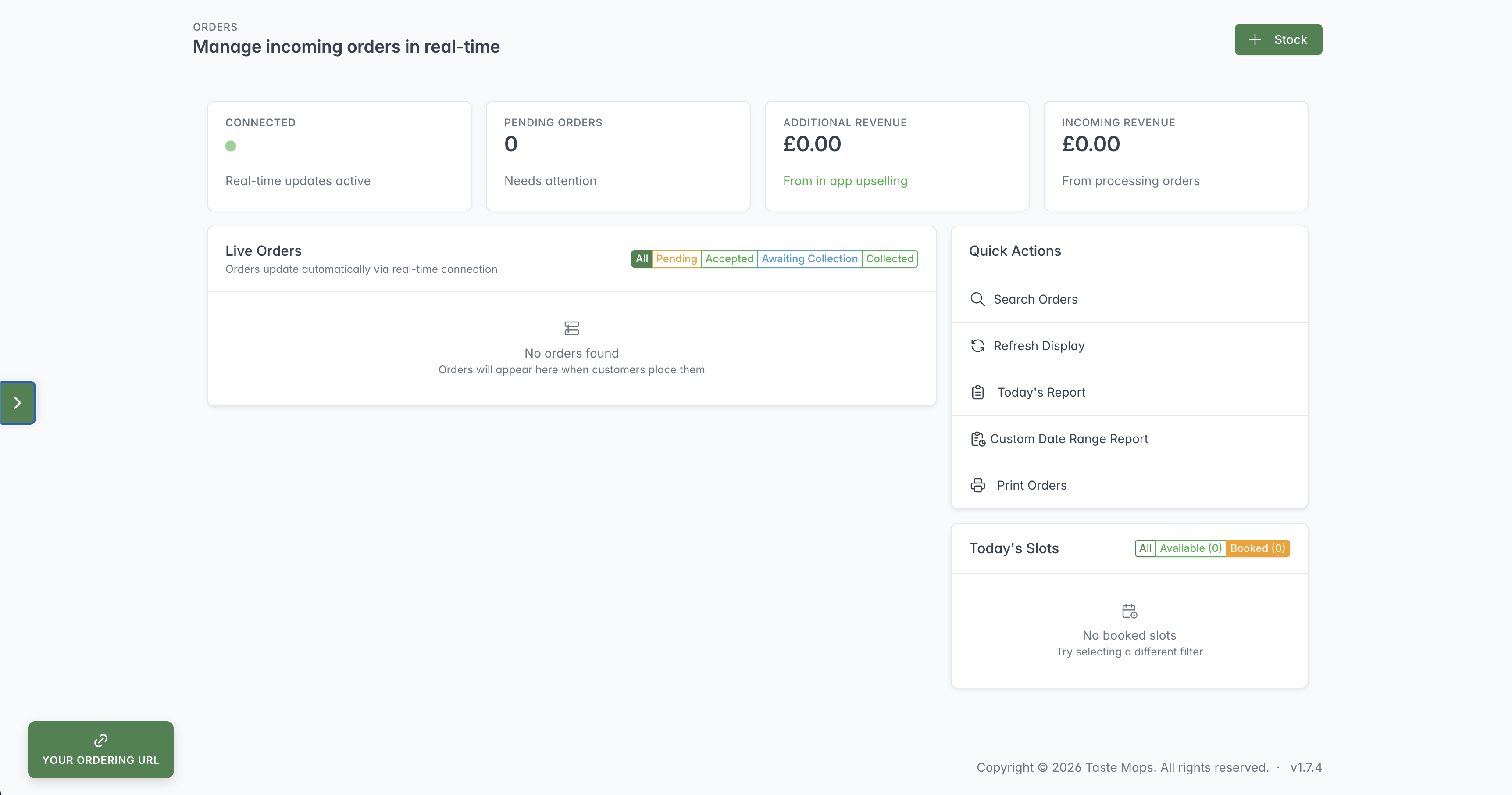
Task: Click the Print Orders printer icon
Action: 977,486
